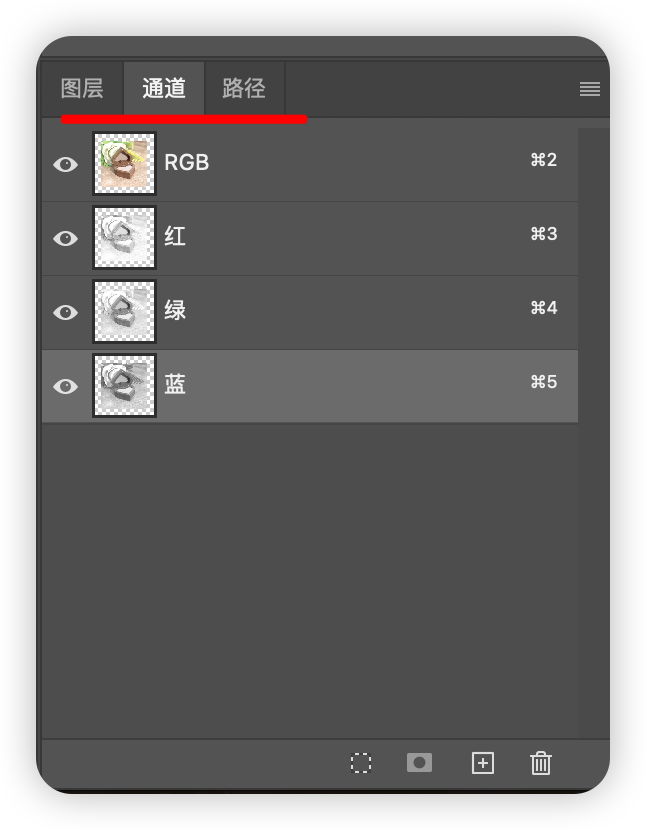This screenshot has height=830, width=646.
Task: Select the 绿 channel name
Action: click(x=175, y=310)
